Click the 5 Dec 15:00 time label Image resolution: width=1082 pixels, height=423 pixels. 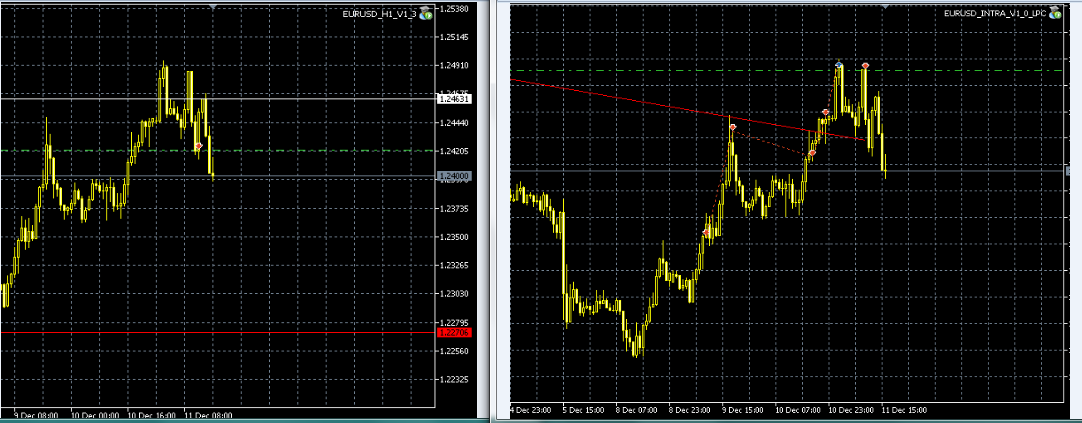pyautogui.click(x=584, y=410)
